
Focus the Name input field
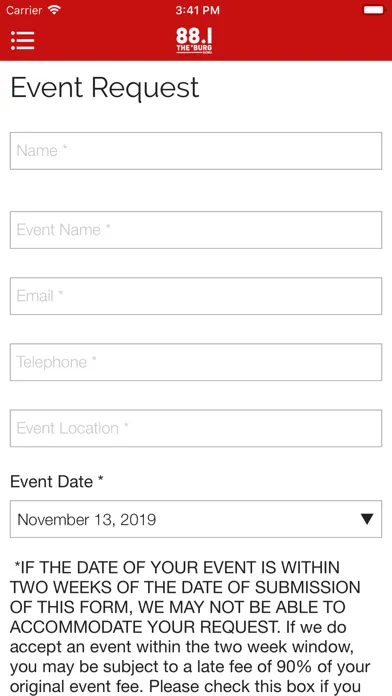(196, 151)
